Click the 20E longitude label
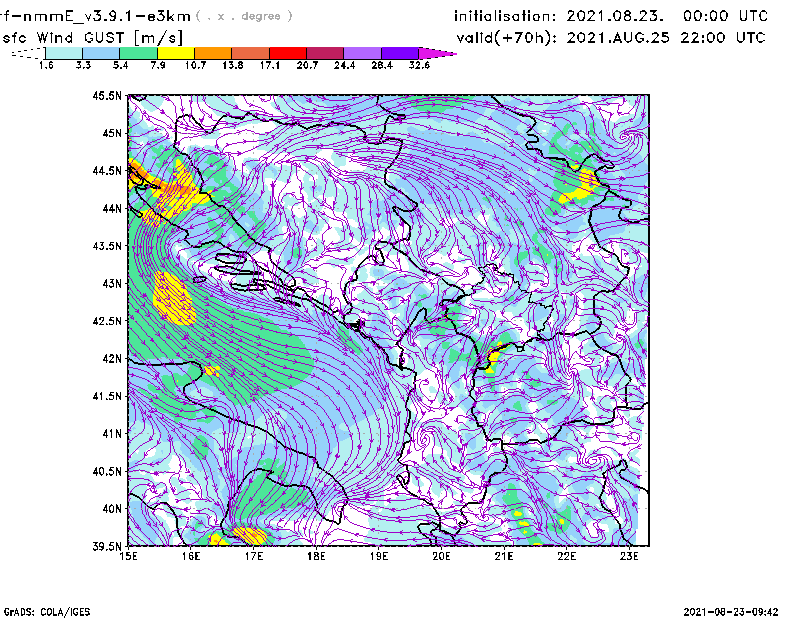The width and height of the screenshot is (800, 618). tap(441, 556)
